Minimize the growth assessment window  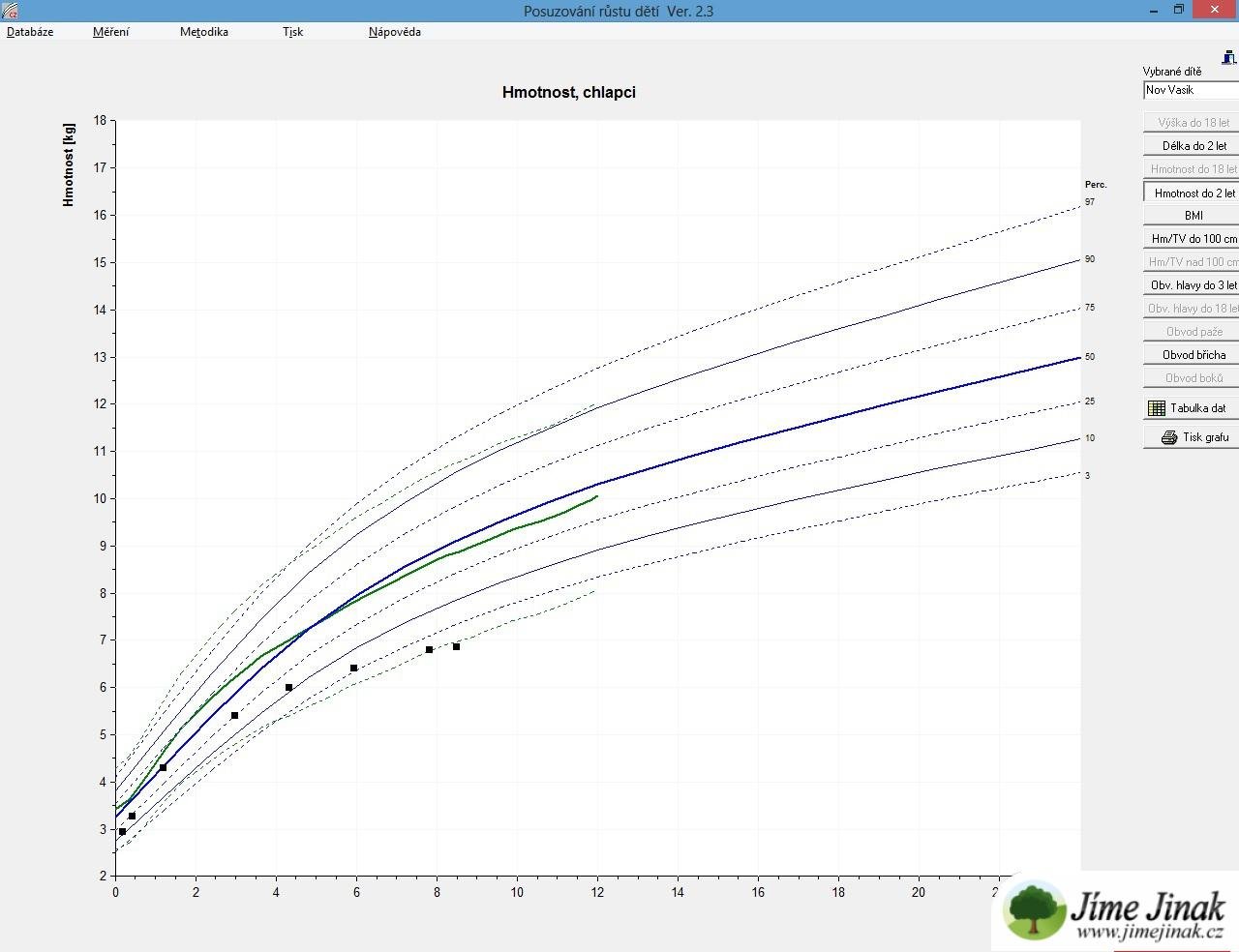point(1154,10)
